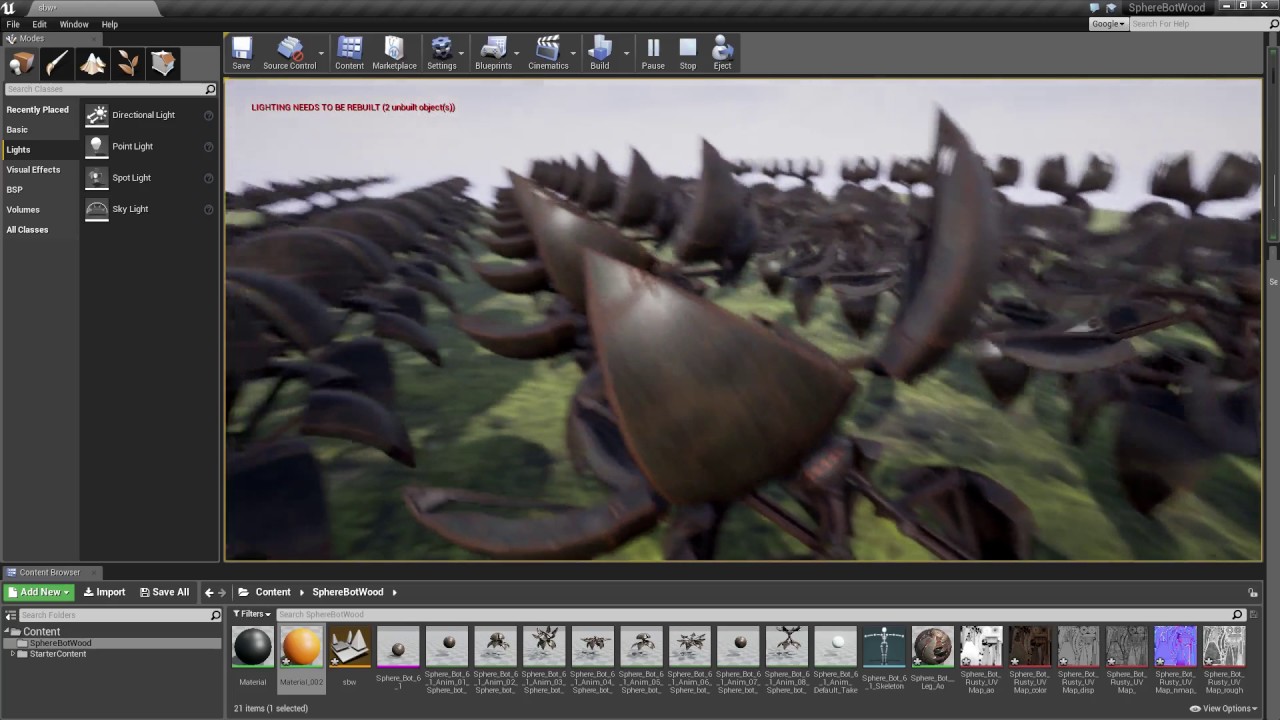Click the Save toolbar icon
This screenshot has height=720, width=1280.
[x=241, y=53]
